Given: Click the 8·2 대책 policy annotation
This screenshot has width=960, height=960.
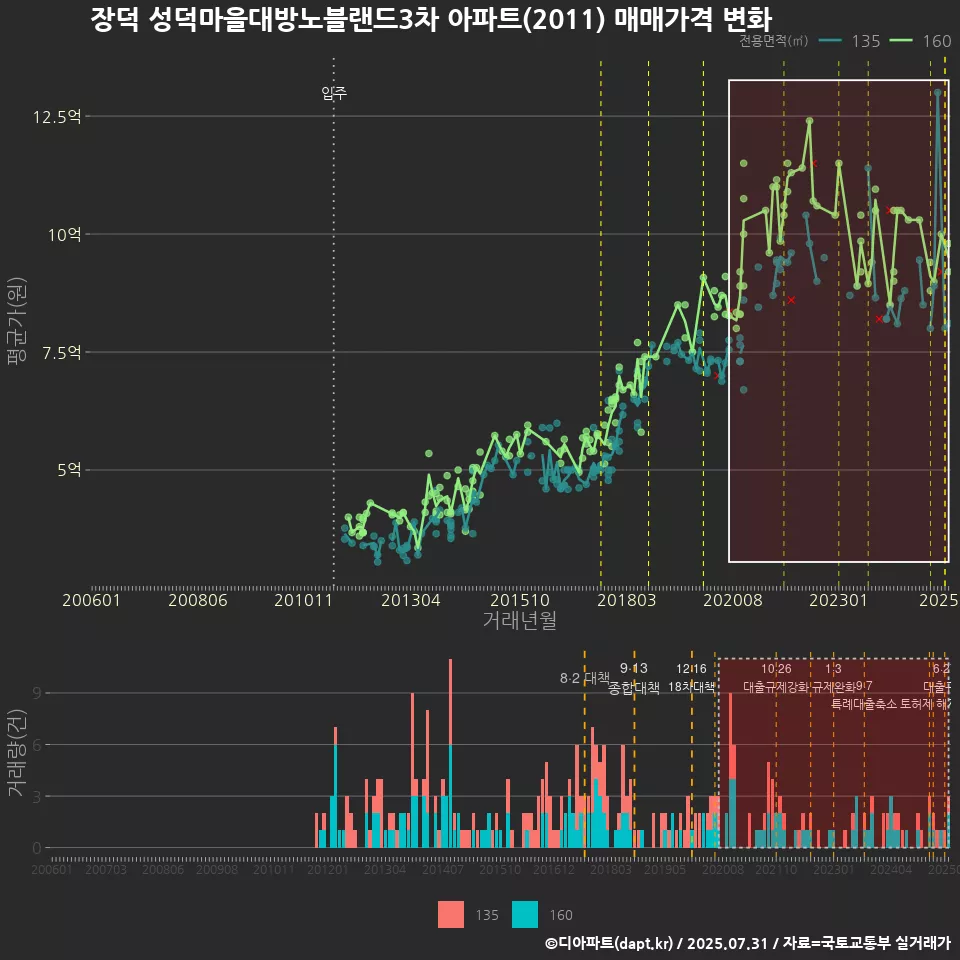Looking at the screenshot, I should coord(585,678).
